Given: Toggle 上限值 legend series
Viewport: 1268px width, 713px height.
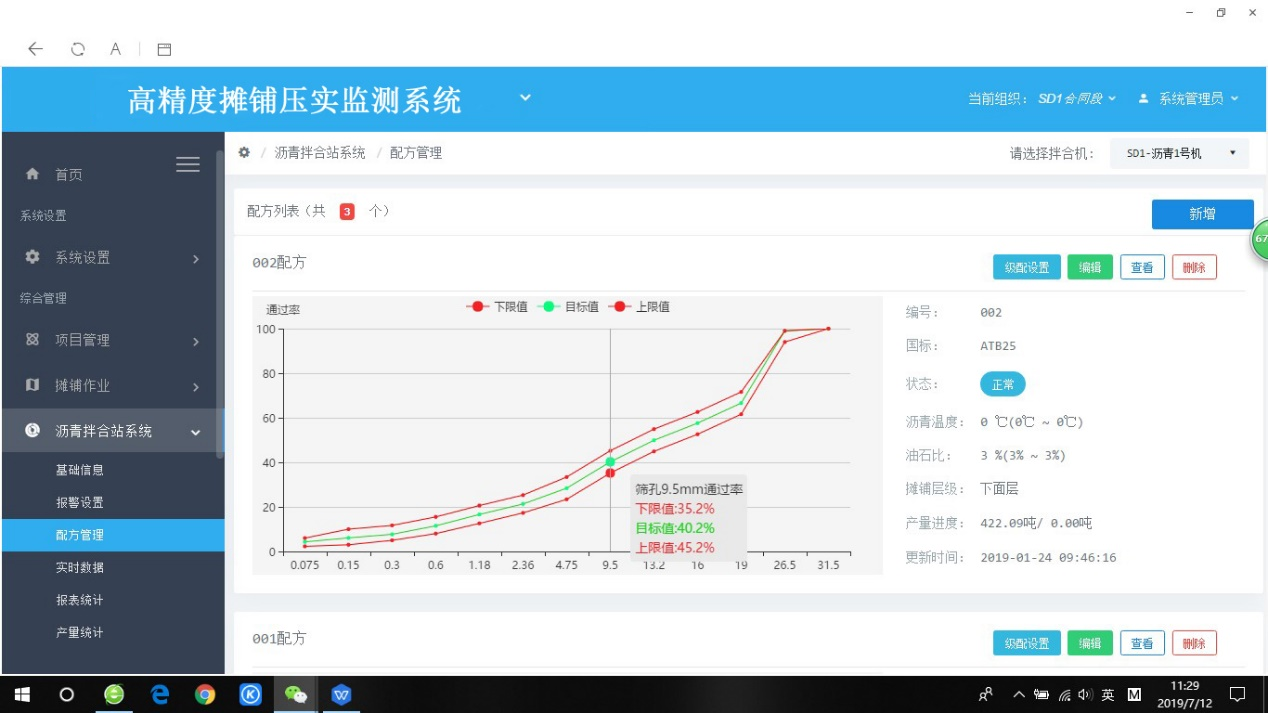Looking at the screenshot, I should pyautogui.click(x=639, y=307).
